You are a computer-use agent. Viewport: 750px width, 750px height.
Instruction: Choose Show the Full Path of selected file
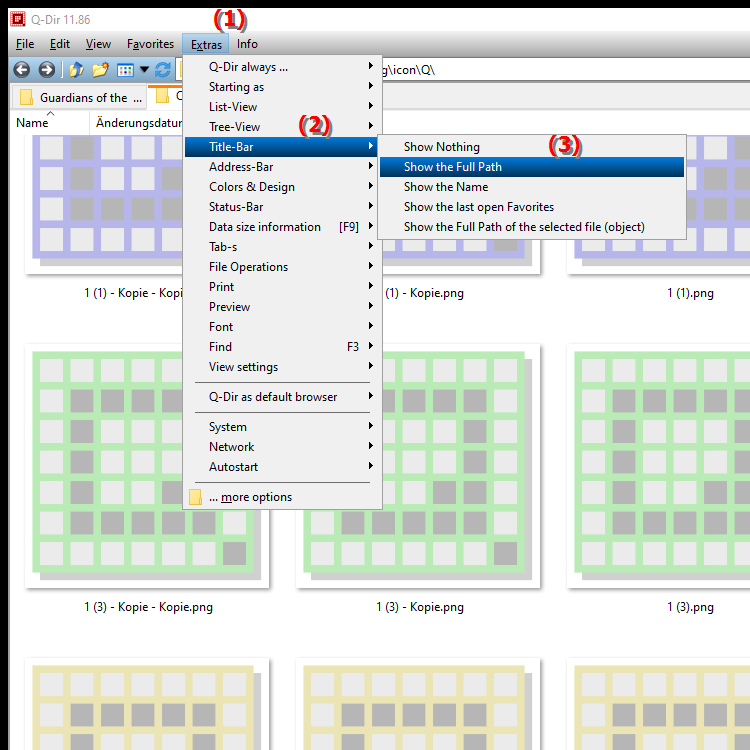(532, 227)
